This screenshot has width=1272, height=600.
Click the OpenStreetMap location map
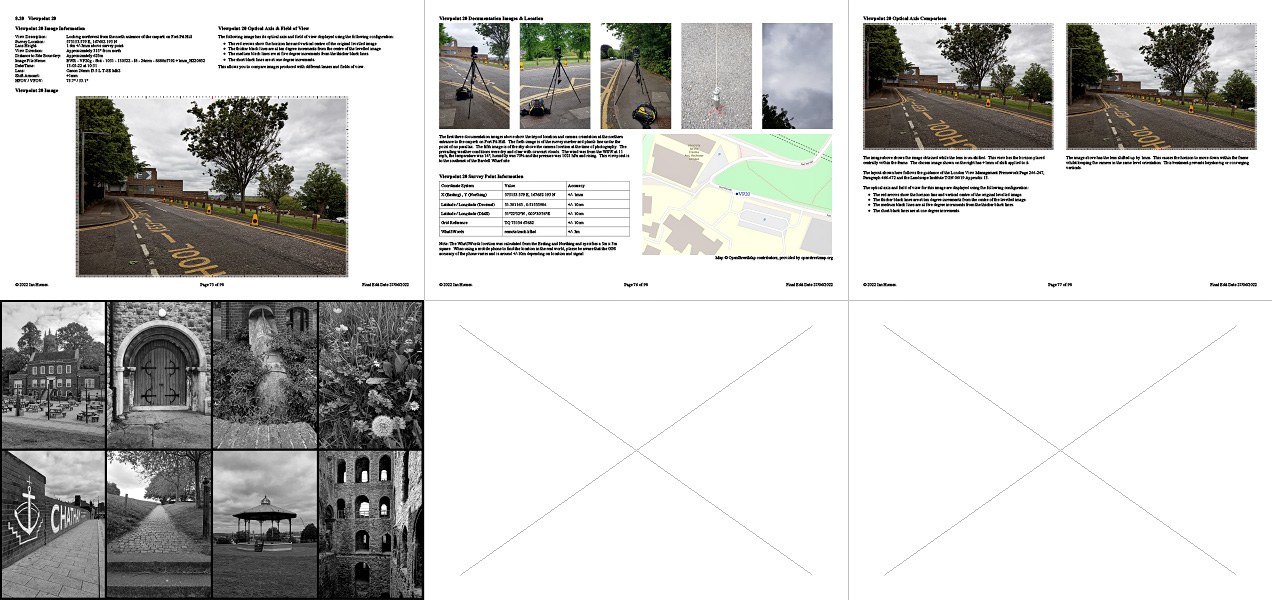(x=736, y=194)
